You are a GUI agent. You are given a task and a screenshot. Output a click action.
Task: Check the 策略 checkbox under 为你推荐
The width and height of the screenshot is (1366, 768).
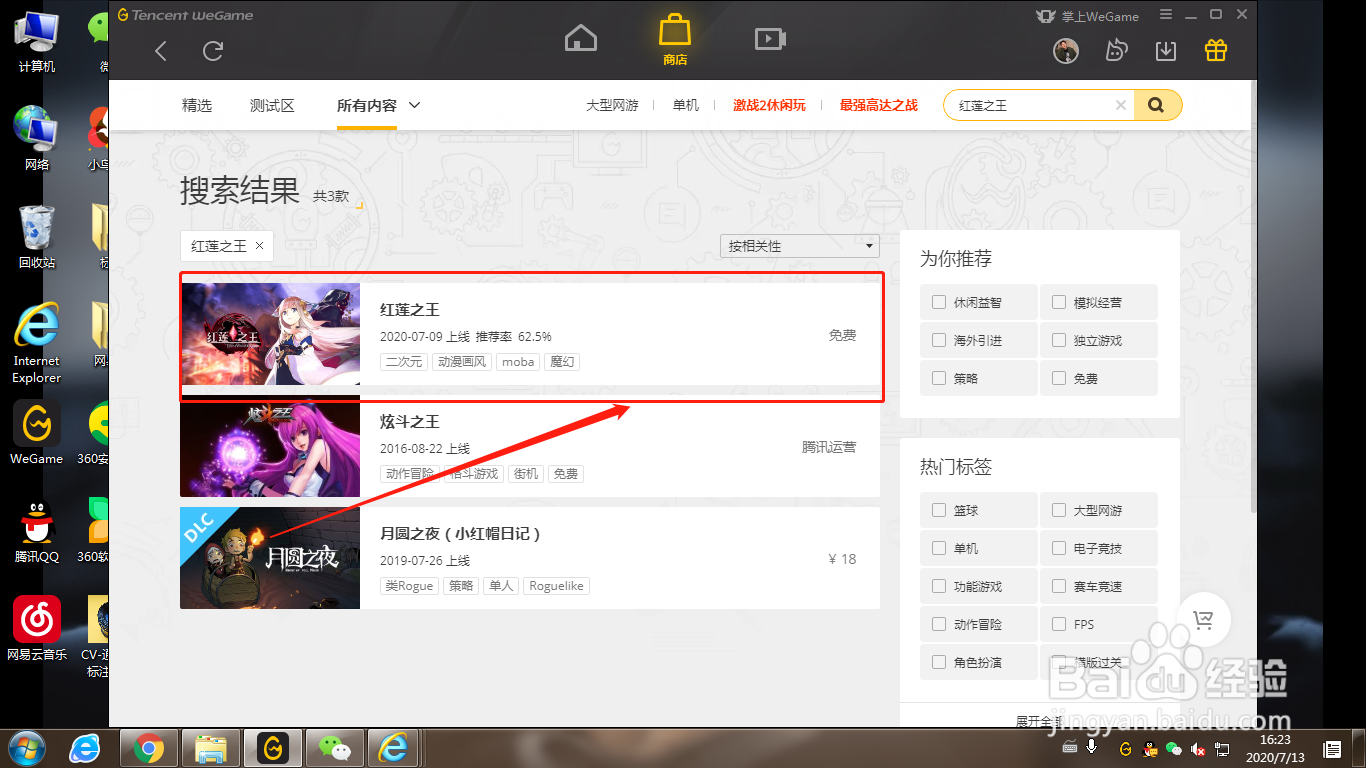tap(938, 378)
